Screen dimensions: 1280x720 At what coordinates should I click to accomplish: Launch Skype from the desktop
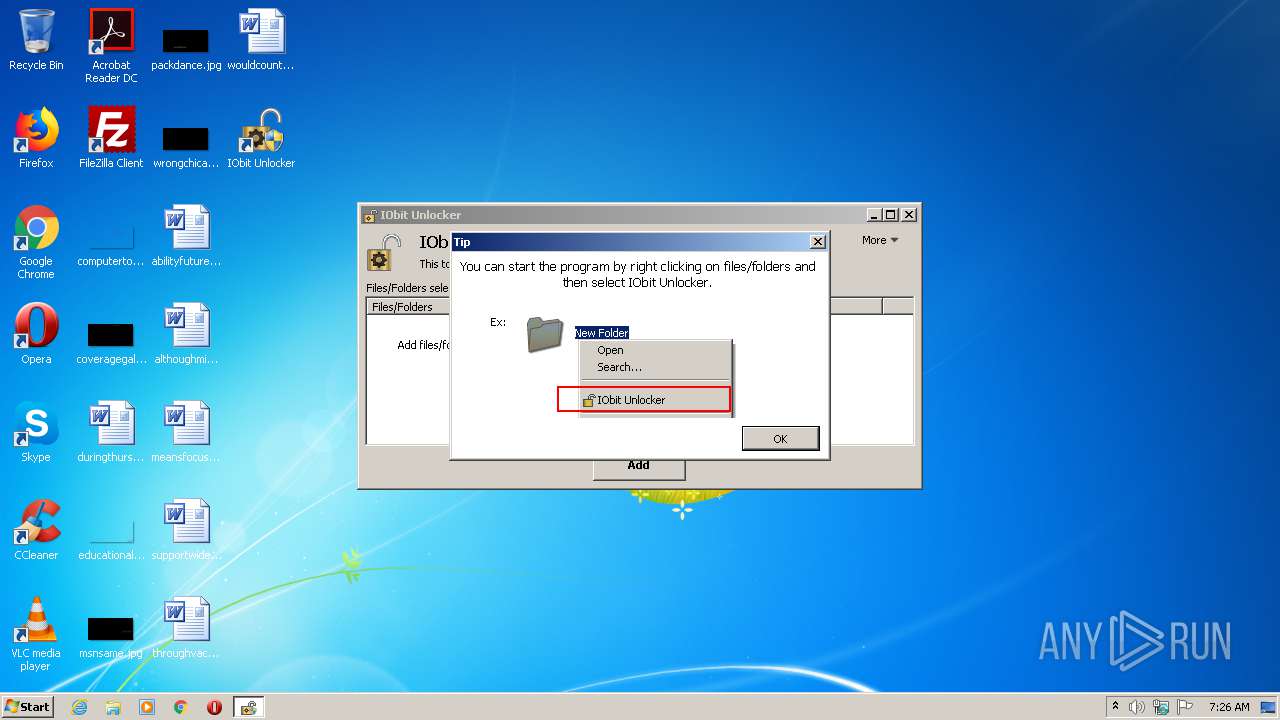36,432
